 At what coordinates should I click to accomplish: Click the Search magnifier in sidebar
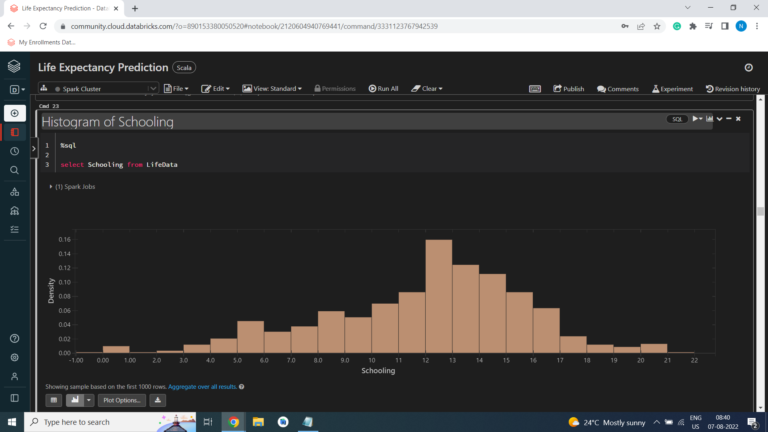click(x=14, y=170)
